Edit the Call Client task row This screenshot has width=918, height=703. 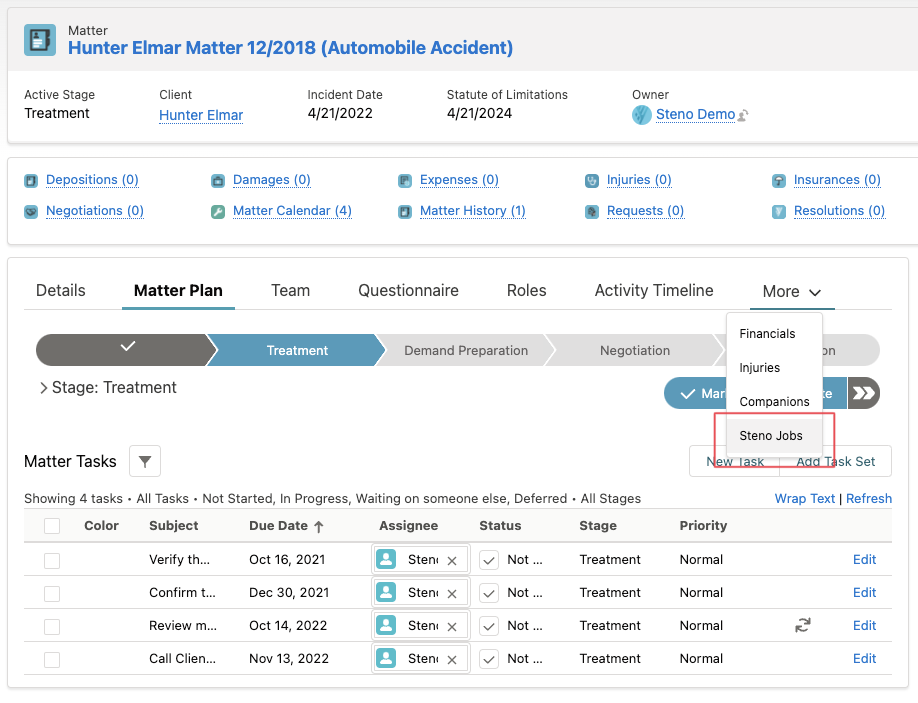(864, 659)
